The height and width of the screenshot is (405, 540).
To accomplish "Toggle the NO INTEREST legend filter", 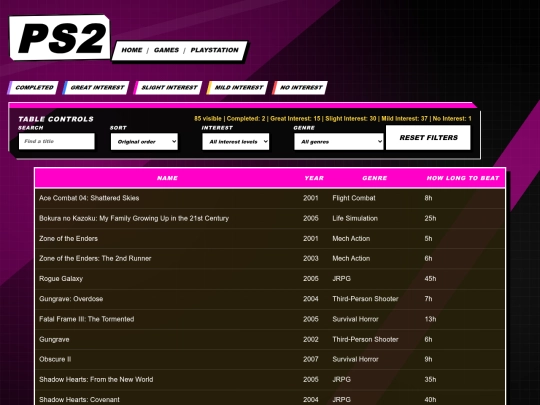I will point(300,87).
